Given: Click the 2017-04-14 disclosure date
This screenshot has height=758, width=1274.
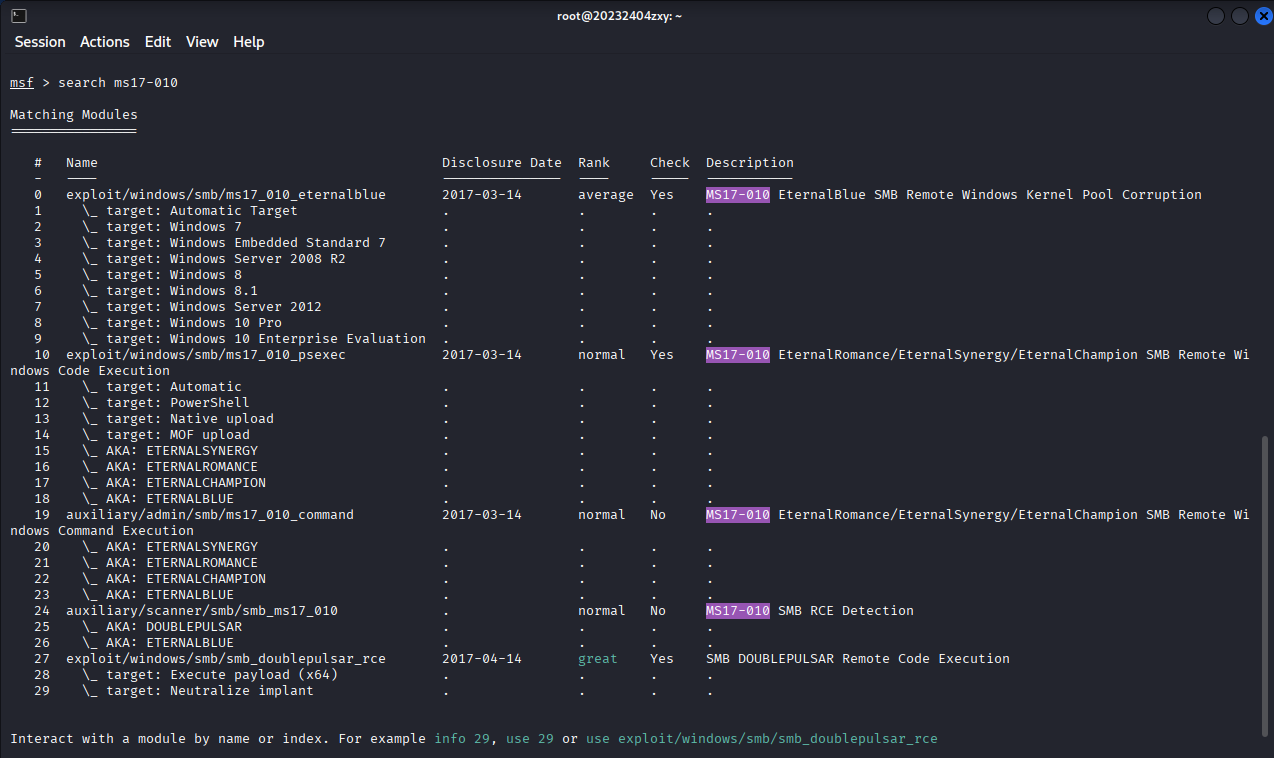Looking at the screenshot, I should (x=482, y=659).
